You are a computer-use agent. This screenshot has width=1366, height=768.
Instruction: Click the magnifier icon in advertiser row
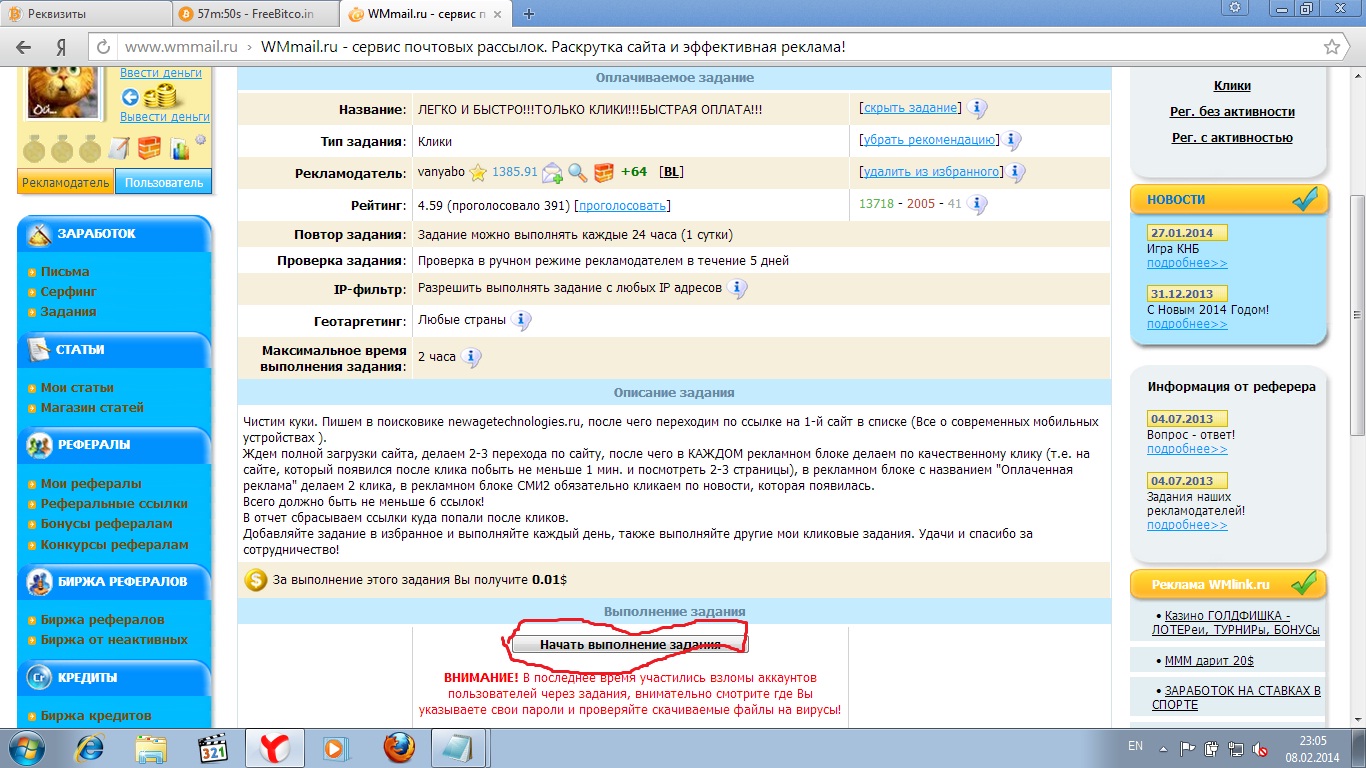point(578,173)
